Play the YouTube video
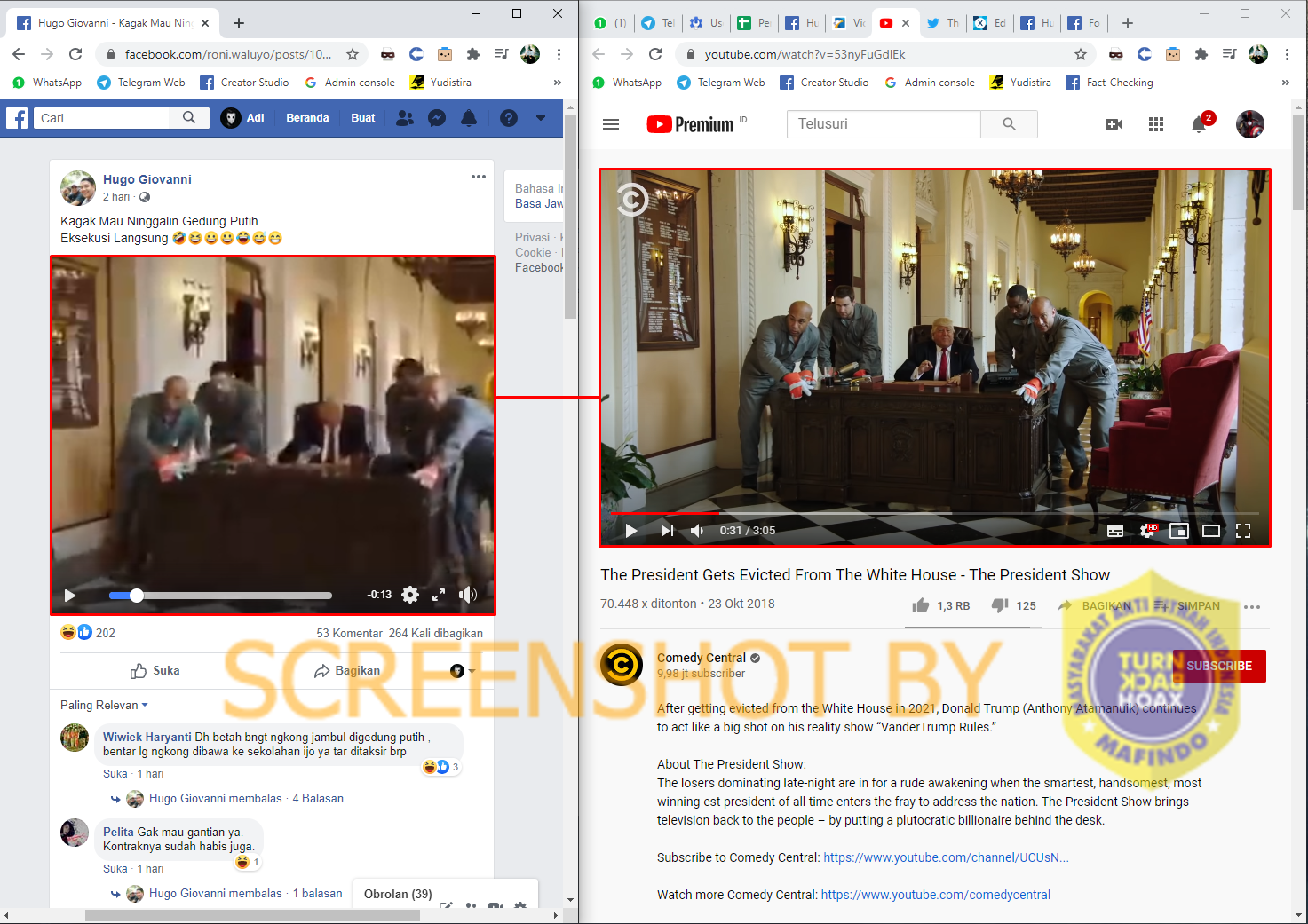Viewport: 1308px width, 924px height. 631,531
